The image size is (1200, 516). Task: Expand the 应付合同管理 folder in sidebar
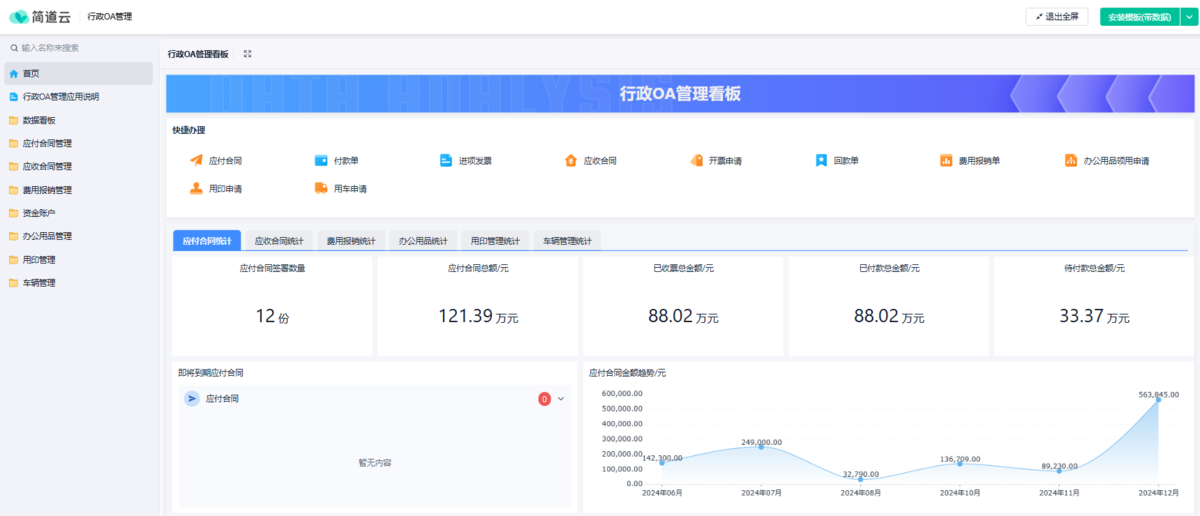(46, 143)
